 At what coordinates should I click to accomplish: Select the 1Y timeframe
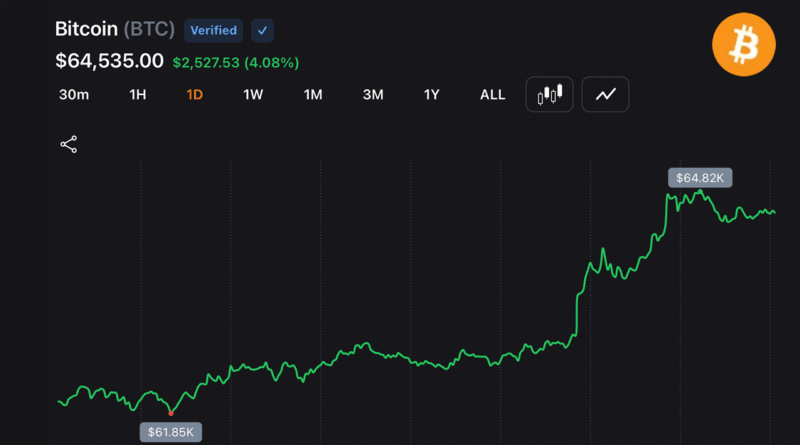coord(432,94)
